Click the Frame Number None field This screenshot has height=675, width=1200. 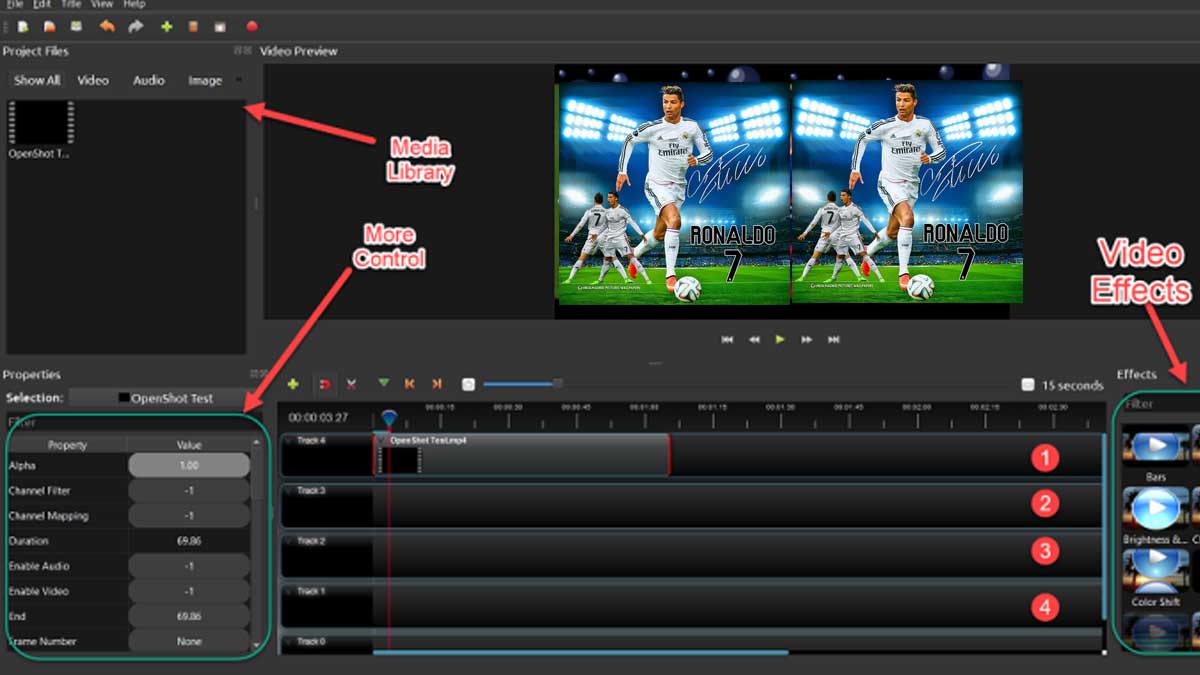189,641
